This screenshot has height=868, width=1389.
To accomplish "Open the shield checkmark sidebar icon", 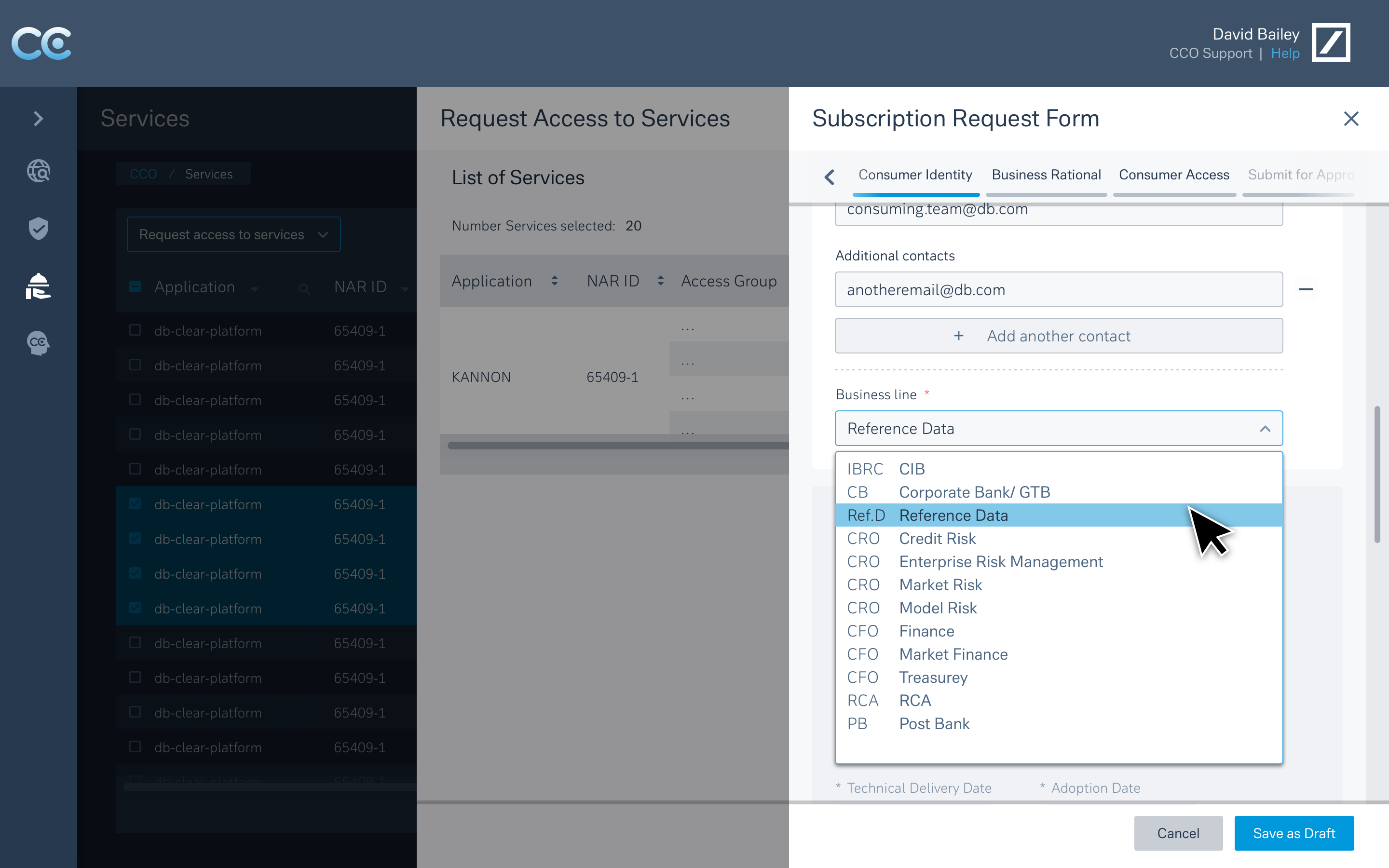I will coord(38,229).
